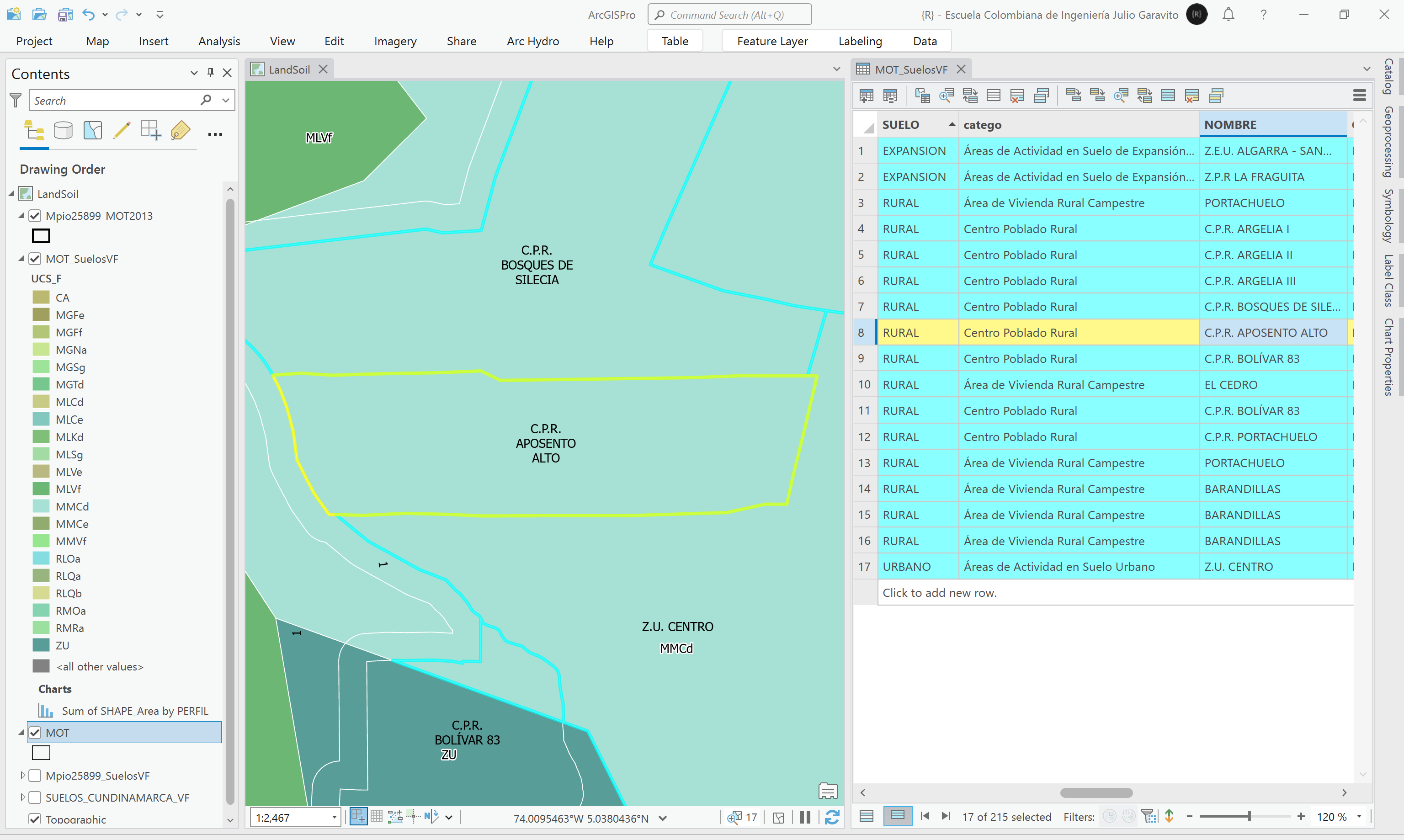Viewport: 1404px width, 840px height.
Task: Open the coordinate display units dropdown
Action: [663, 818]
